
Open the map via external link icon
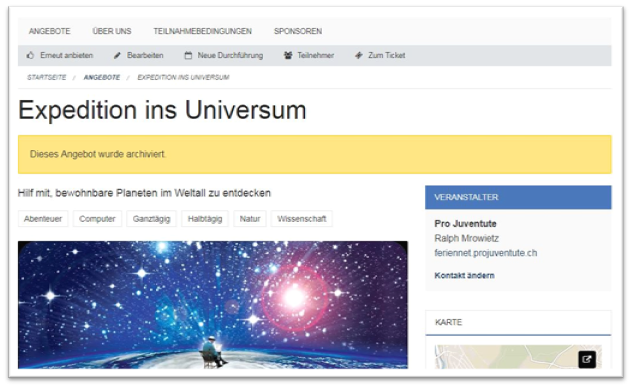587,359
